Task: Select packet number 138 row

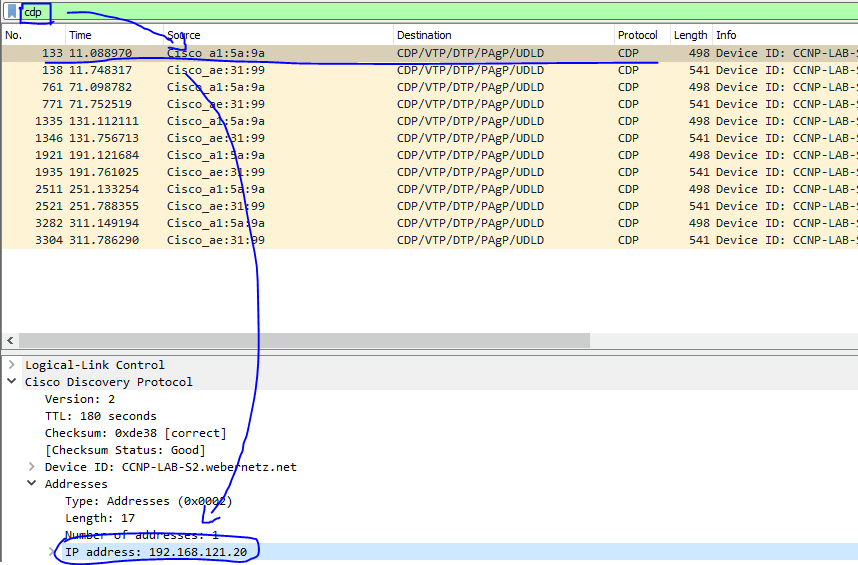Action: coord(430,70)
